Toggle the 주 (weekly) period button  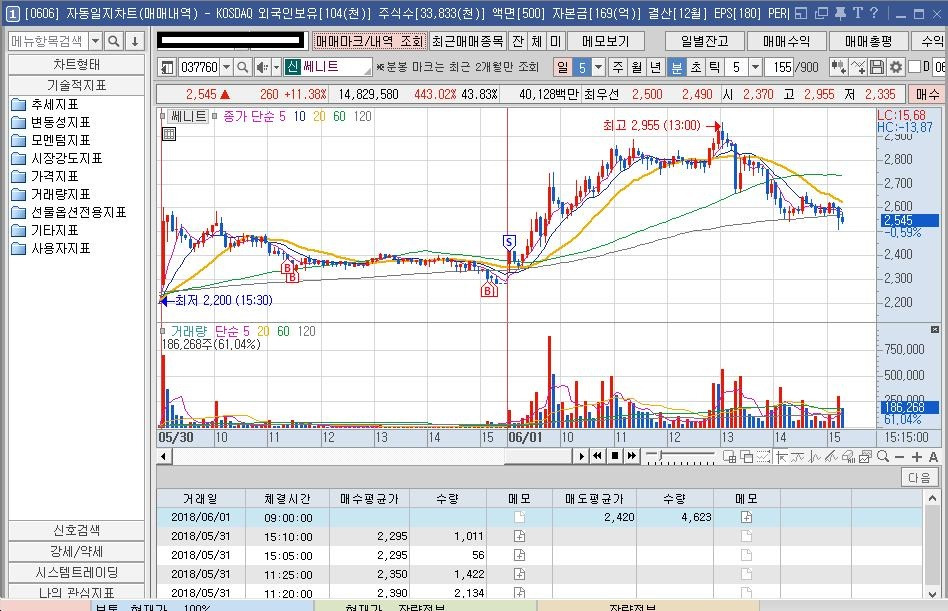[x=617, y=67]
